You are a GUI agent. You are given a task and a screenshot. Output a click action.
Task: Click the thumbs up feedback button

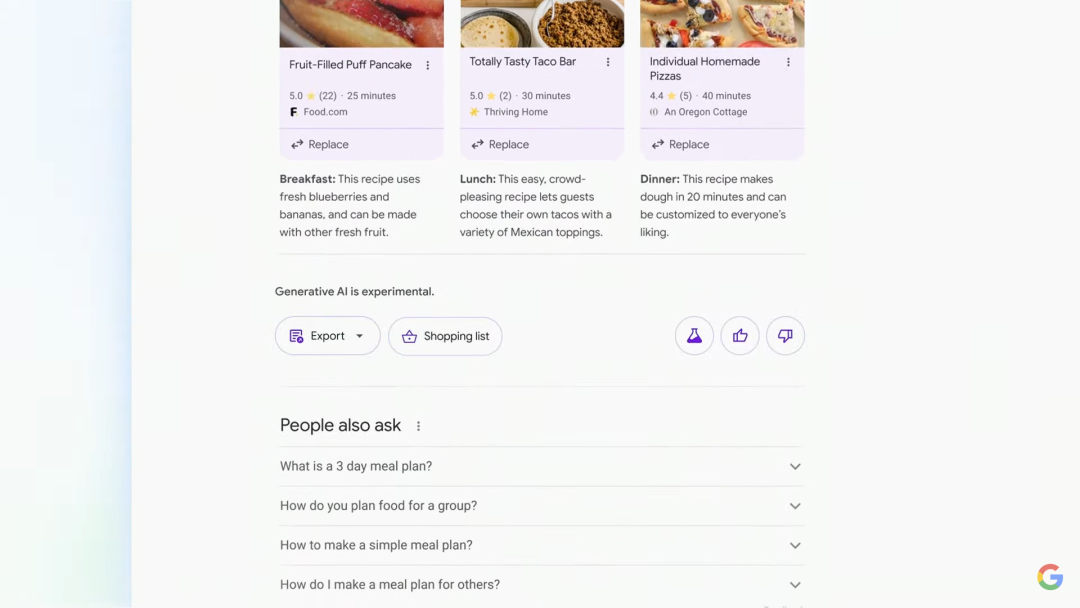pos(740,336)
